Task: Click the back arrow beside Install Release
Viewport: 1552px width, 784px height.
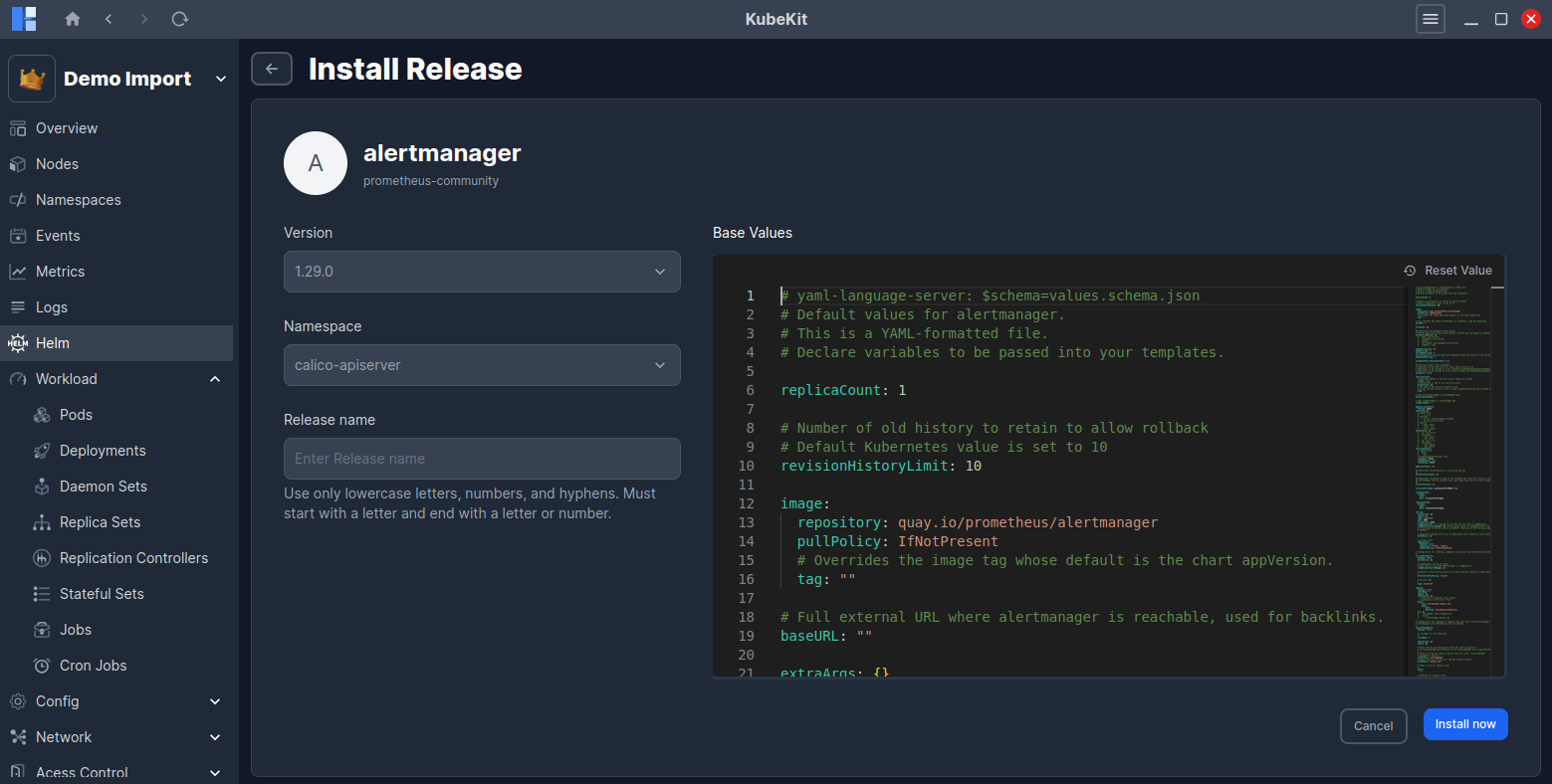Action: click(x=272, y=69)
